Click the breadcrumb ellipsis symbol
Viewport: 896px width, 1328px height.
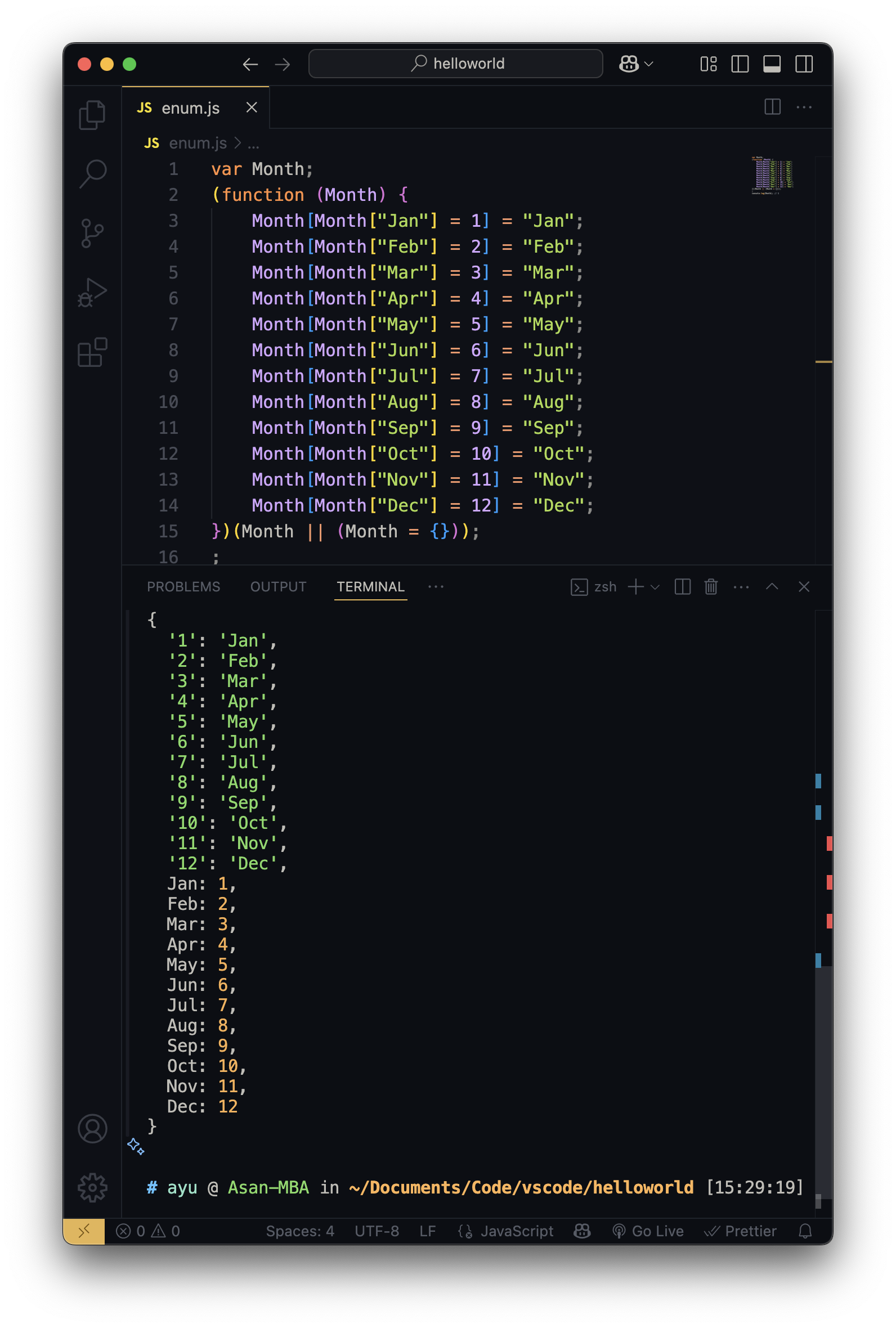pos(253,143)
